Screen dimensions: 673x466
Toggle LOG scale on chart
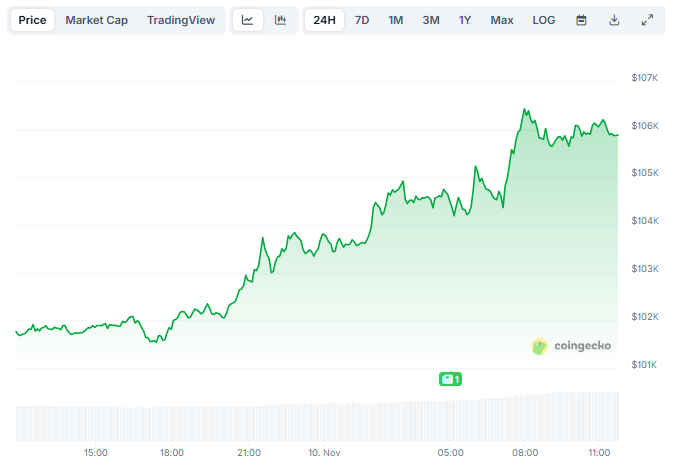tap(544, 20)
